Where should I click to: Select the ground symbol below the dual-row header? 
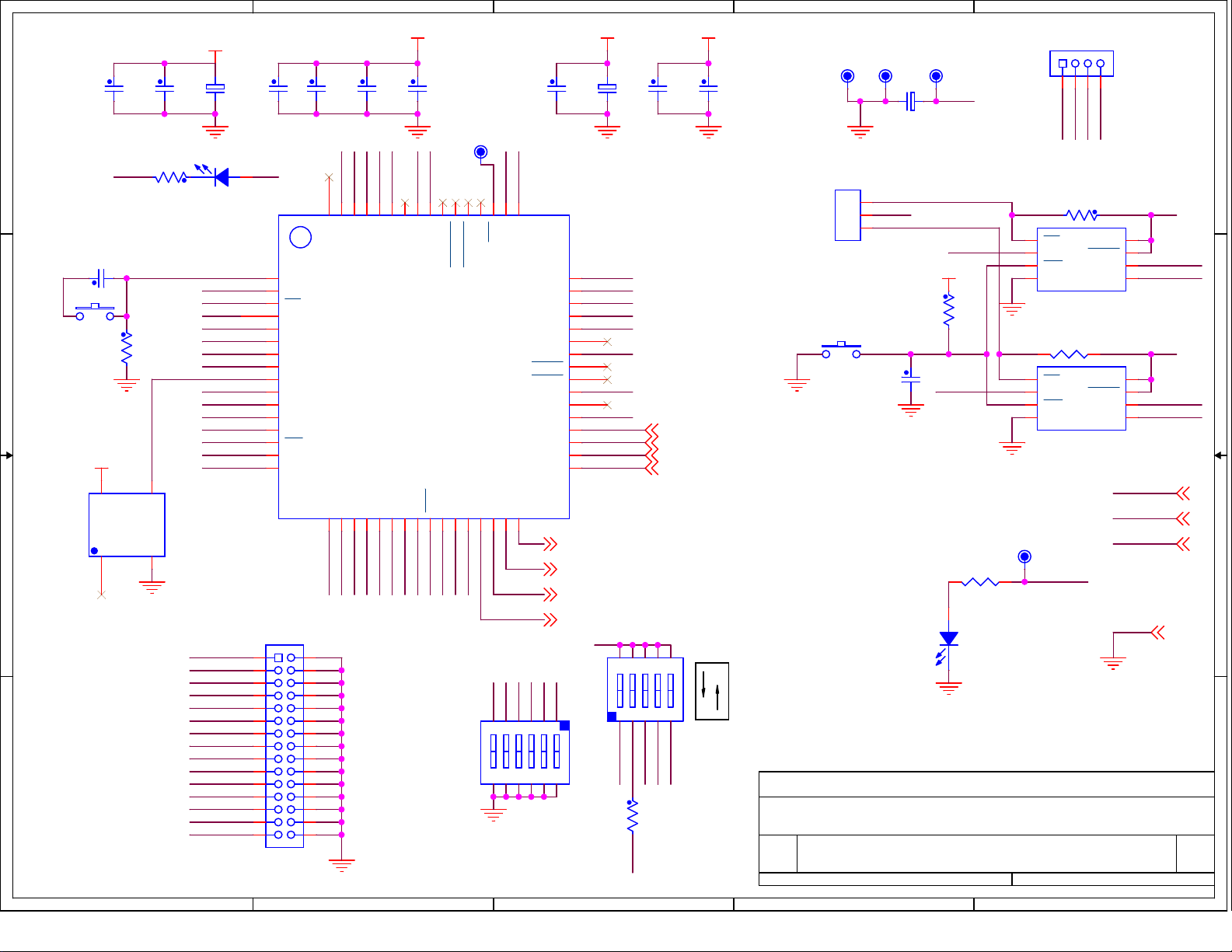point(341,865)
